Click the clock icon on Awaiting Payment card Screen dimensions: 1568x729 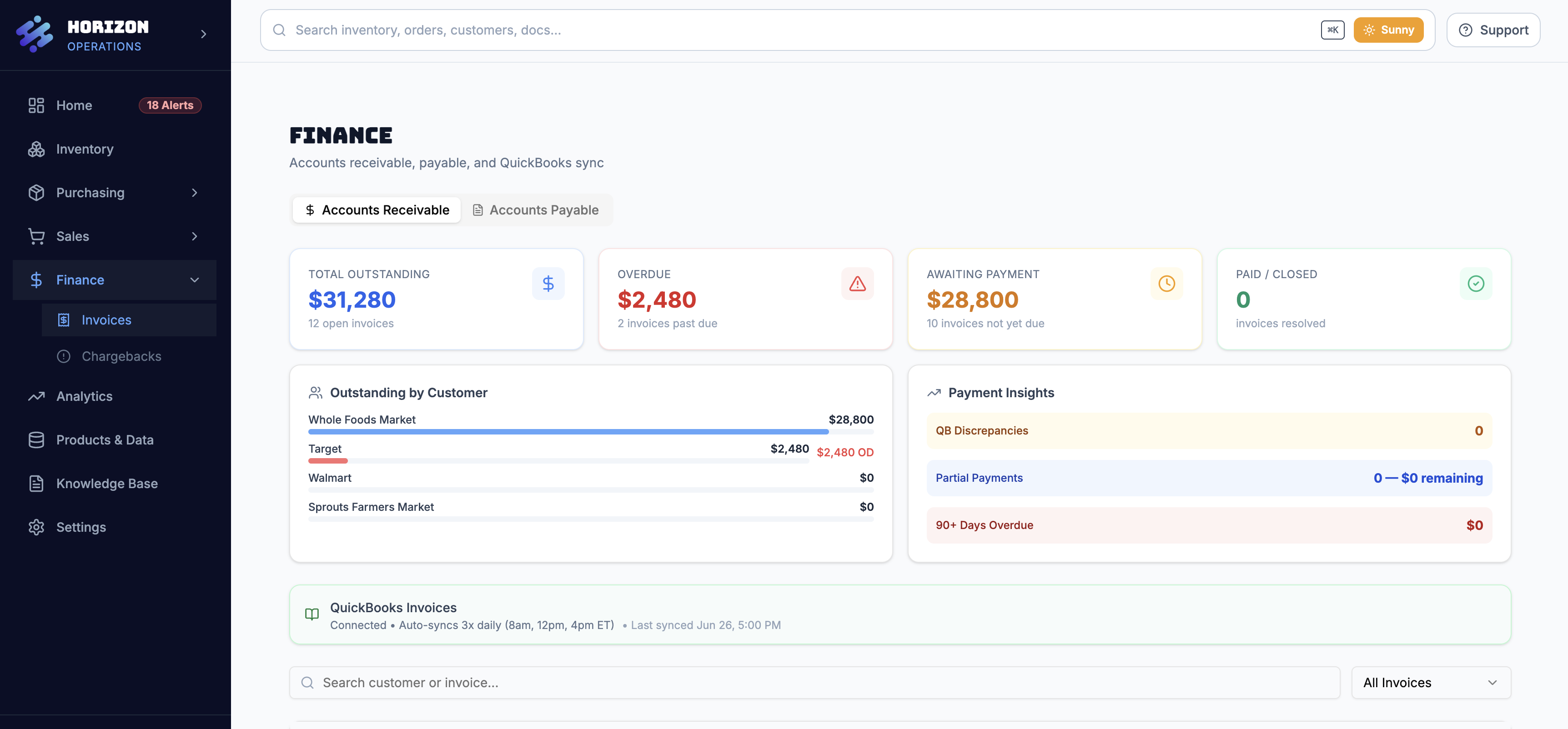tap(1167, 284)
